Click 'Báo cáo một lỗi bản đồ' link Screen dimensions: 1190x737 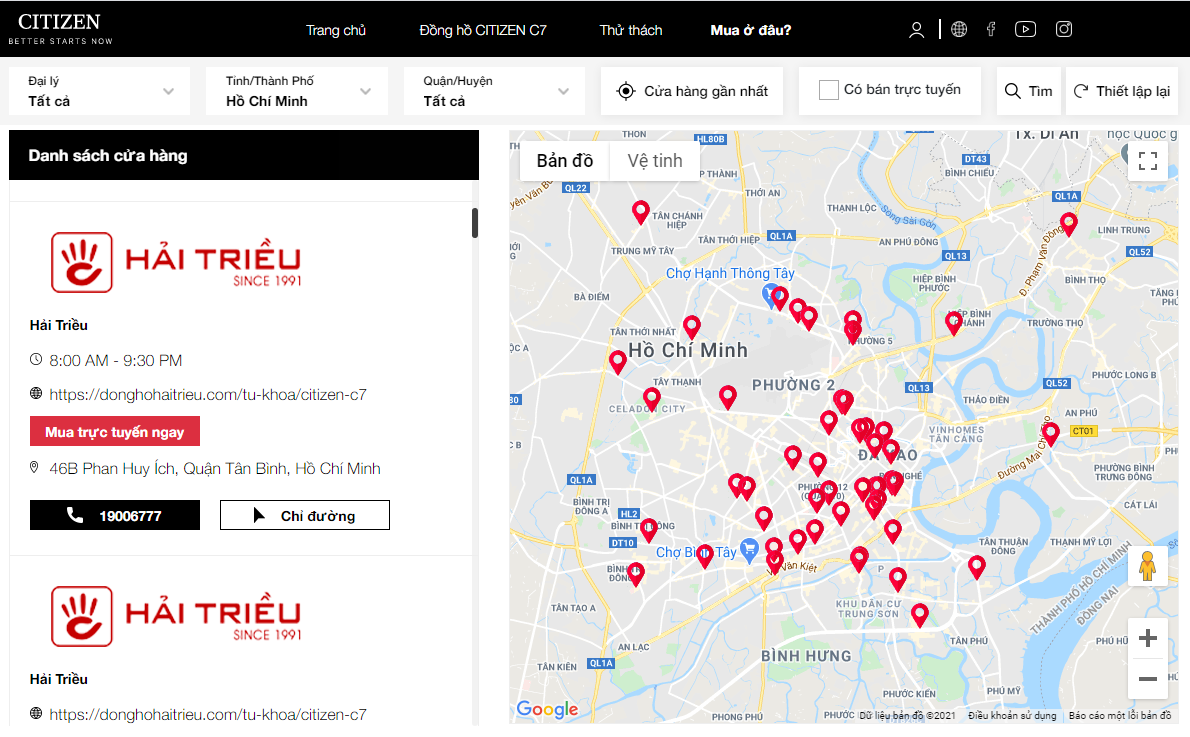(1119, 716)
